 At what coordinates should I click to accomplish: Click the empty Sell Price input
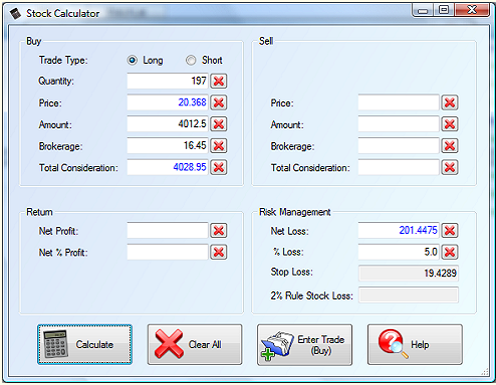click(399, 103)
